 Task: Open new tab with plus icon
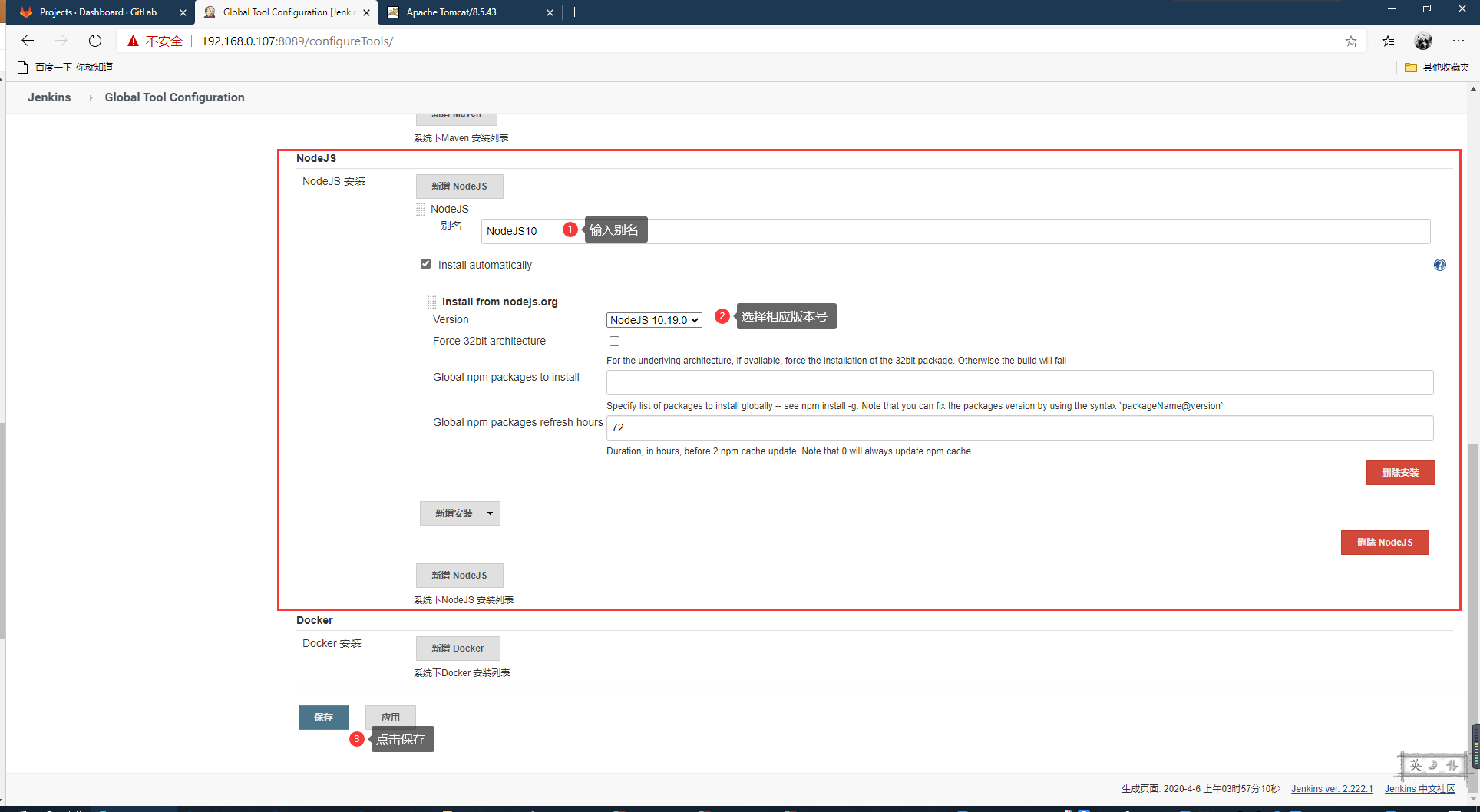[574, 12]
